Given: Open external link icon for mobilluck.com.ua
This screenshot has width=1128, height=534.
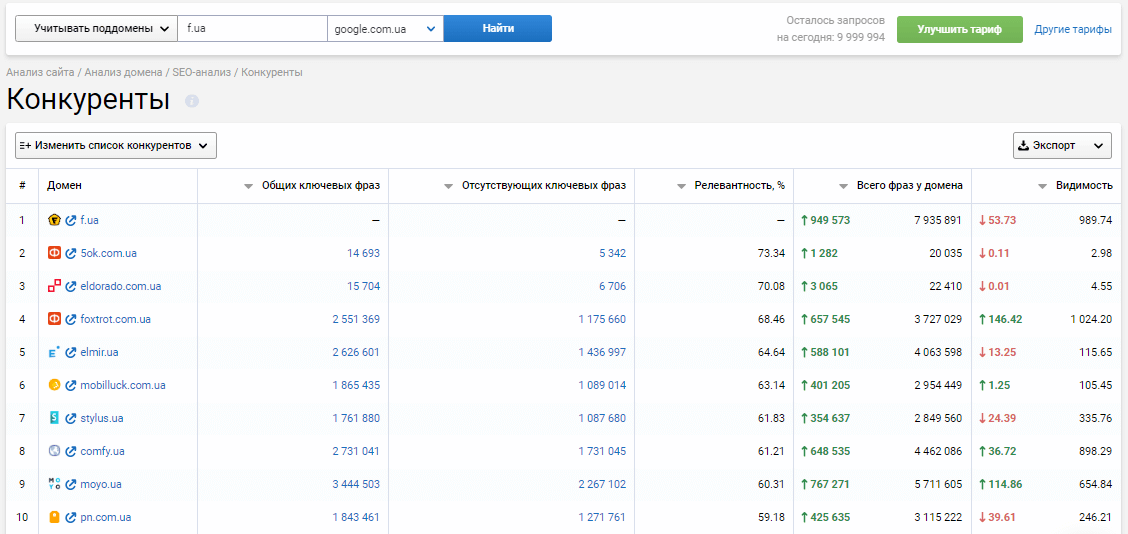Looking at the screenshot, I should coord(70,385).
